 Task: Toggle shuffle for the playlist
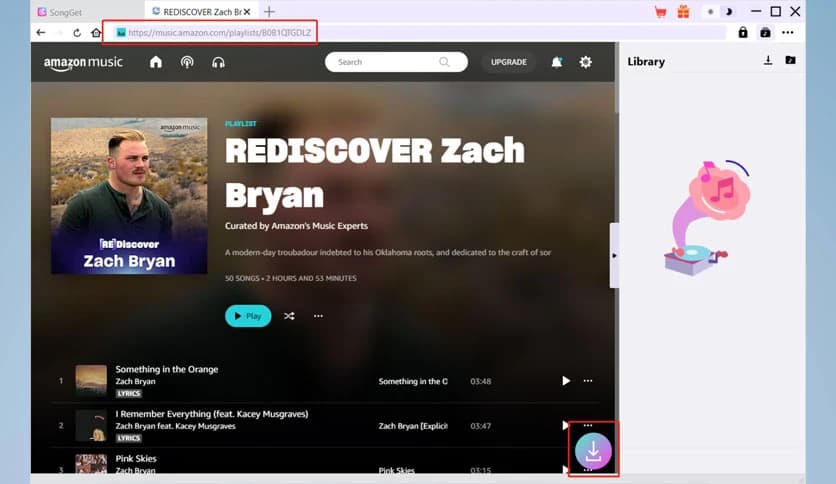tap(289, 316)
